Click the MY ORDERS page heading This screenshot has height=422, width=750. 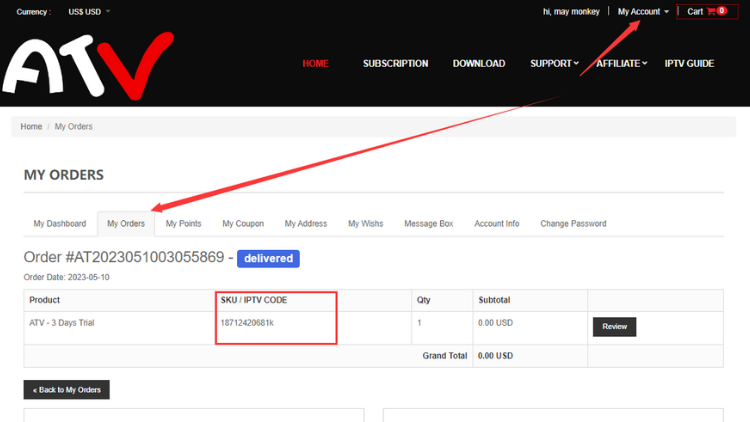tap(64, 175)
